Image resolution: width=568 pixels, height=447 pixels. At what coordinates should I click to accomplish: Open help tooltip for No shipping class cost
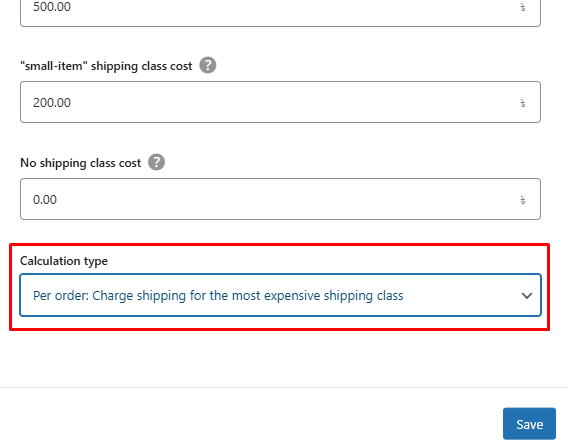(156, 162)
